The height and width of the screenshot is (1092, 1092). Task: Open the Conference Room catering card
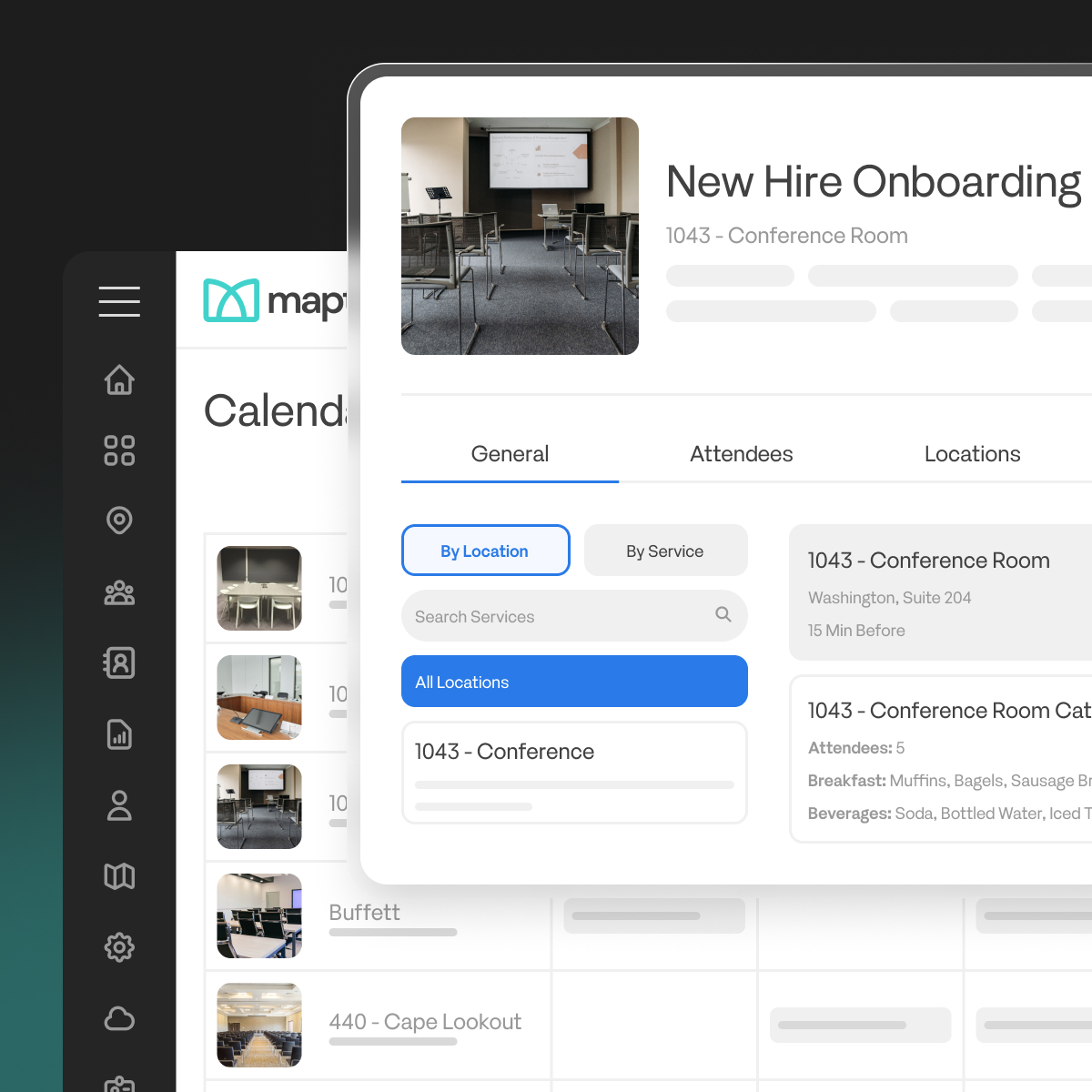click(940, 759)
